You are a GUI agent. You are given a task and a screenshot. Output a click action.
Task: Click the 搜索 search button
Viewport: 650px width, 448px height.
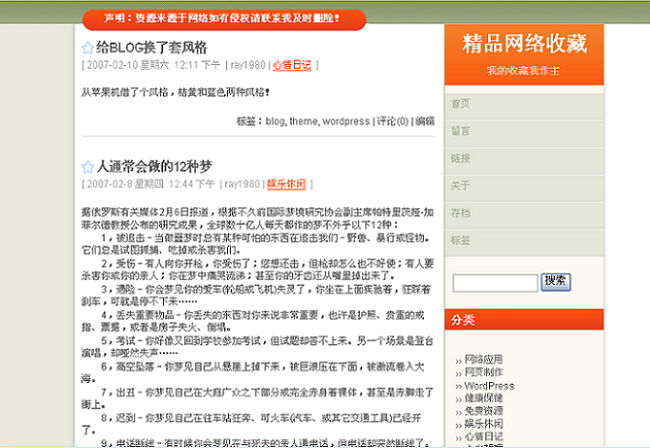click(555, 282)
